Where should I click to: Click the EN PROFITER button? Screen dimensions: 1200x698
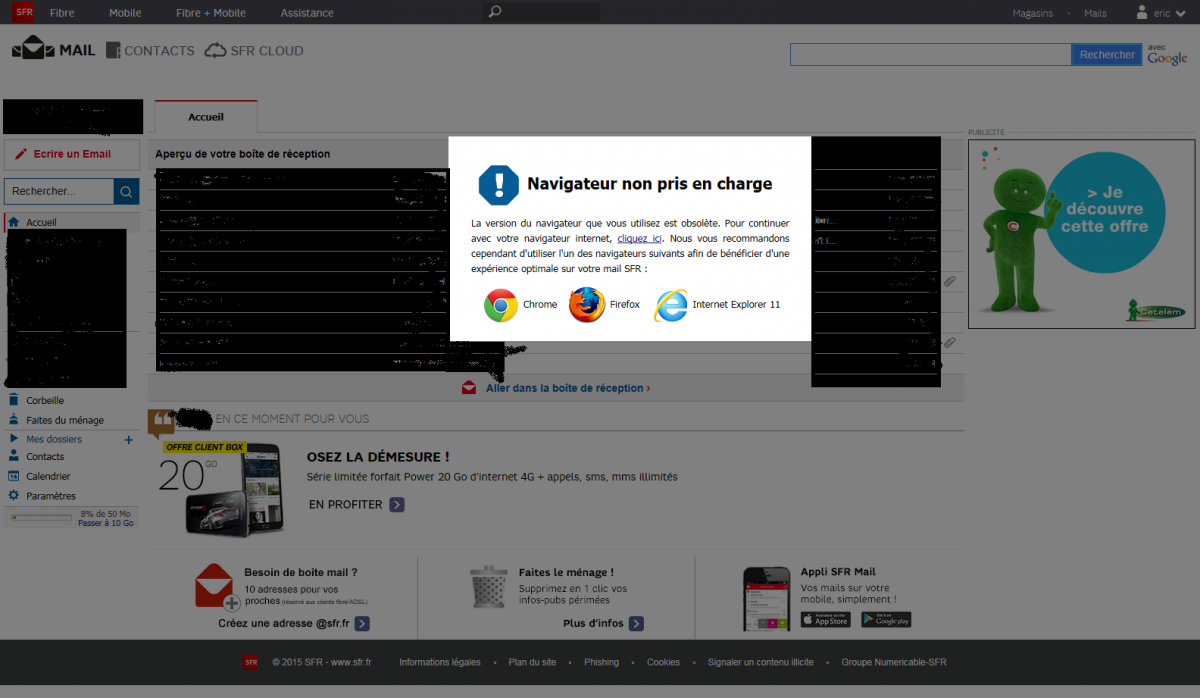pyautogui.click(x=357, y=505)
